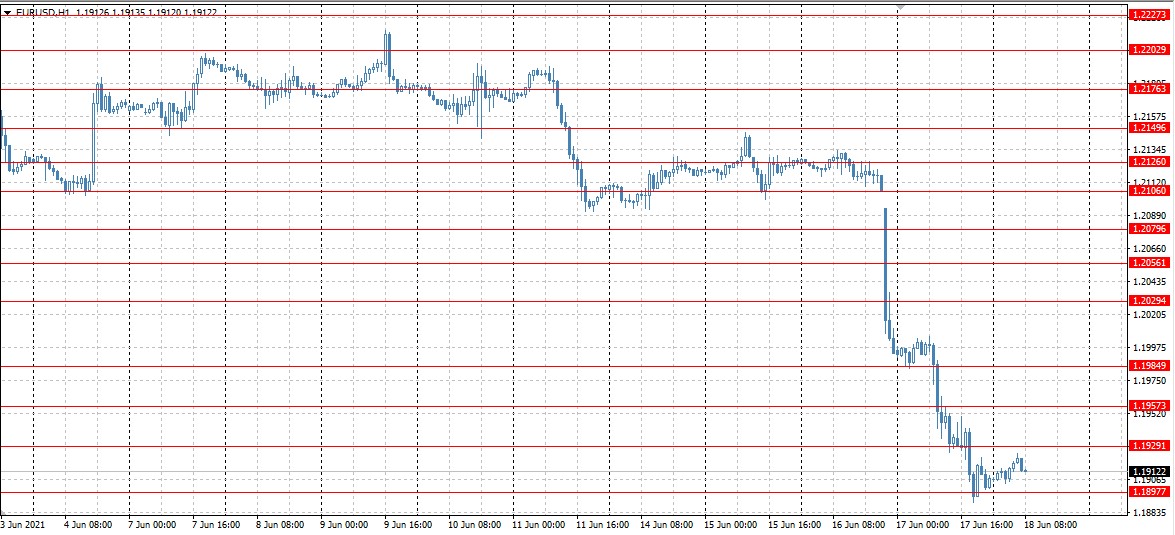Click the price scale value 1.21575
Viewport: 1175px width, 535px height.
pos(1150,117)
